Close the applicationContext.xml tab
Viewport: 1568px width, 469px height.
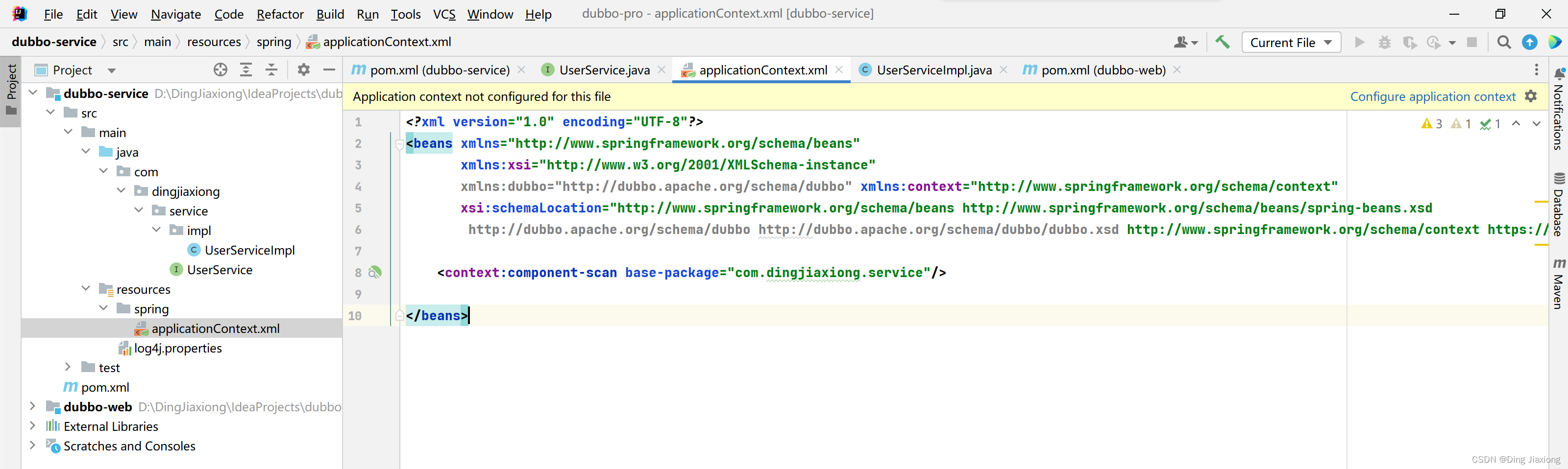tap(839, 70)
